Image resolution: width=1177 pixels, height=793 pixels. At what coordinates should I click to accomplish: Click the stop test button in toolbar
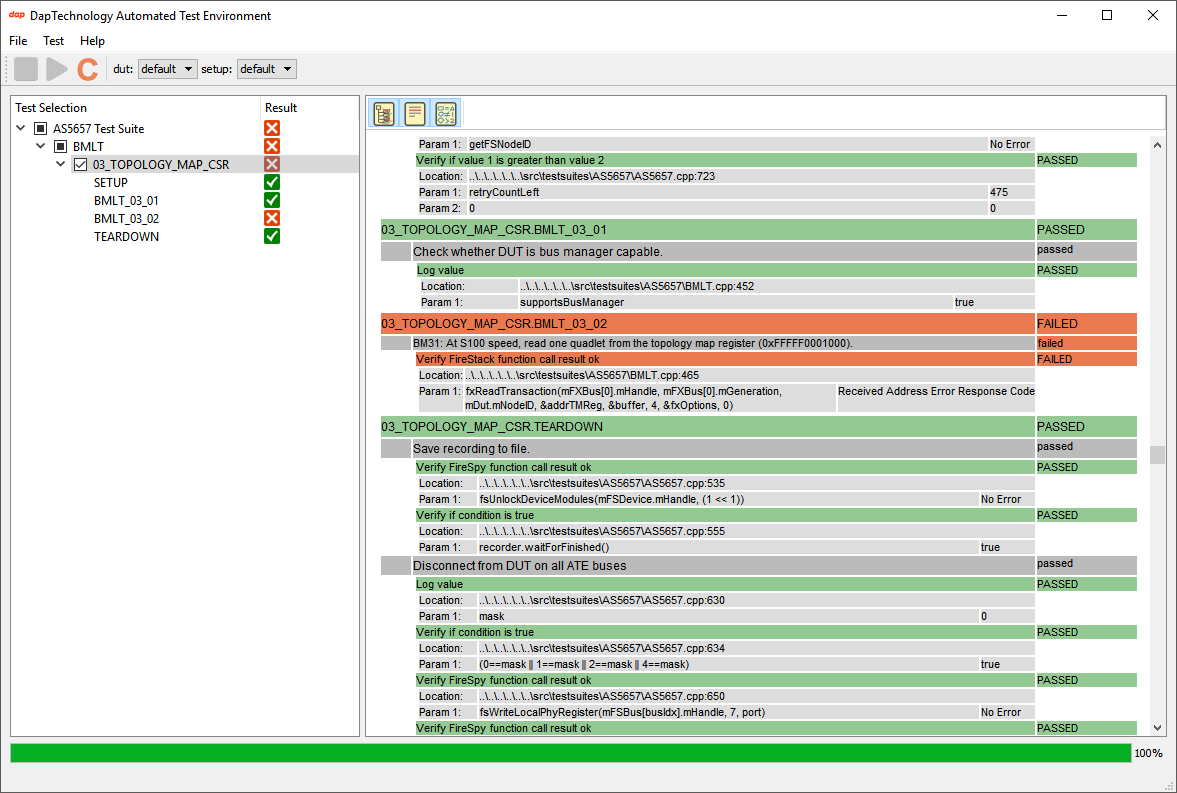tap(26, 69)
